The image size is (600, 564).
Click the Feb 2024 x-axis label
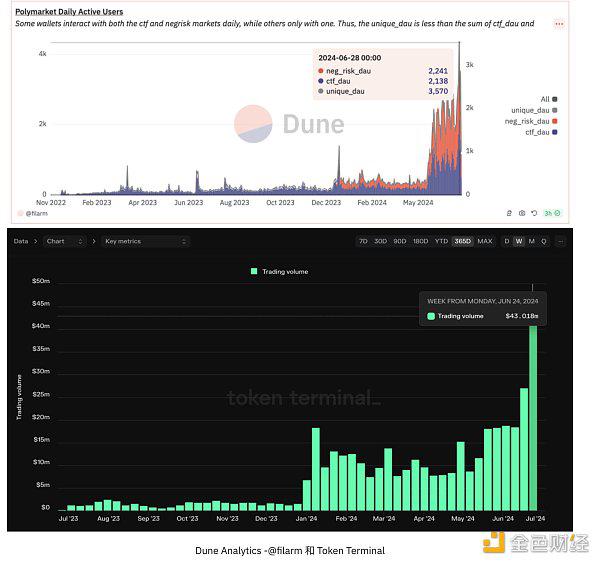tap(372, 203)
